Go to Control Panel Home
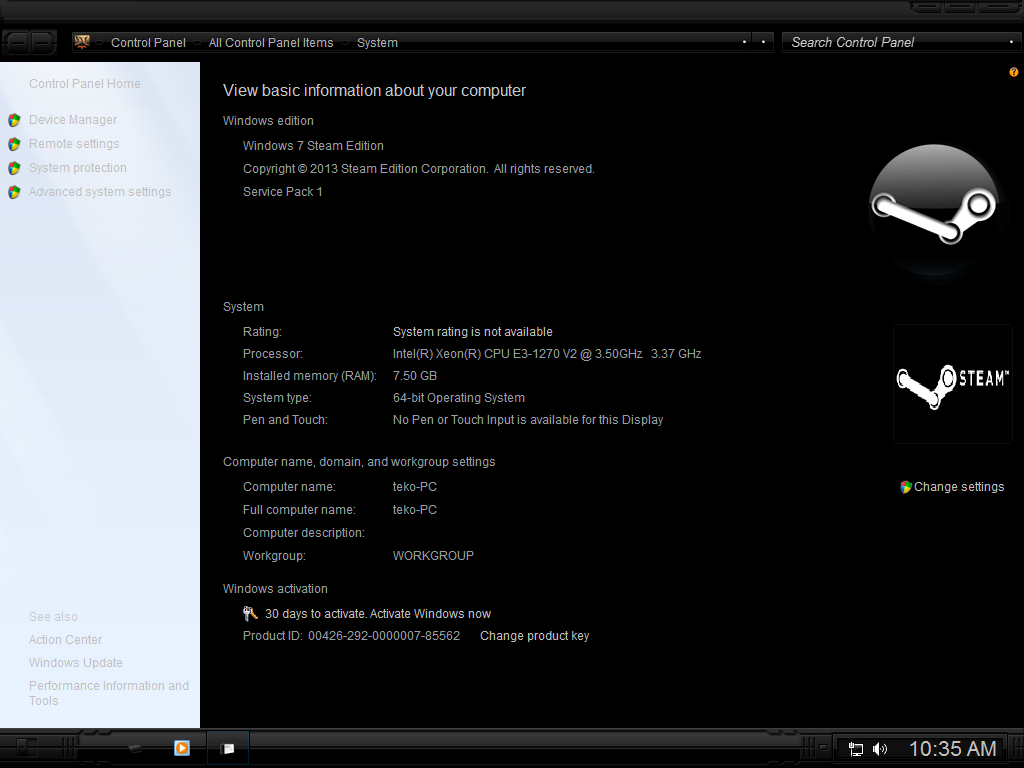Image resolution: width=1024 pixels, height=768 pixels. point(84,84)
